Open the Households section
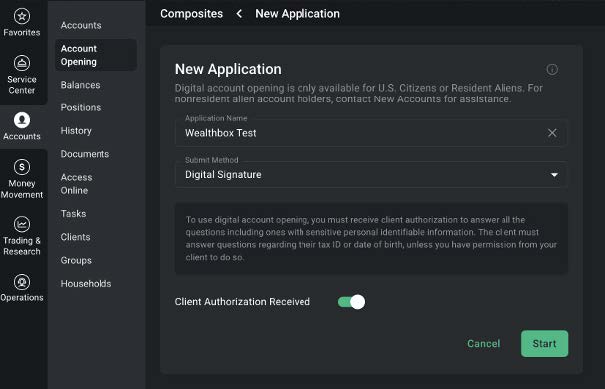The height and width of the screenshot is (389, 605). tap(86, 284)
